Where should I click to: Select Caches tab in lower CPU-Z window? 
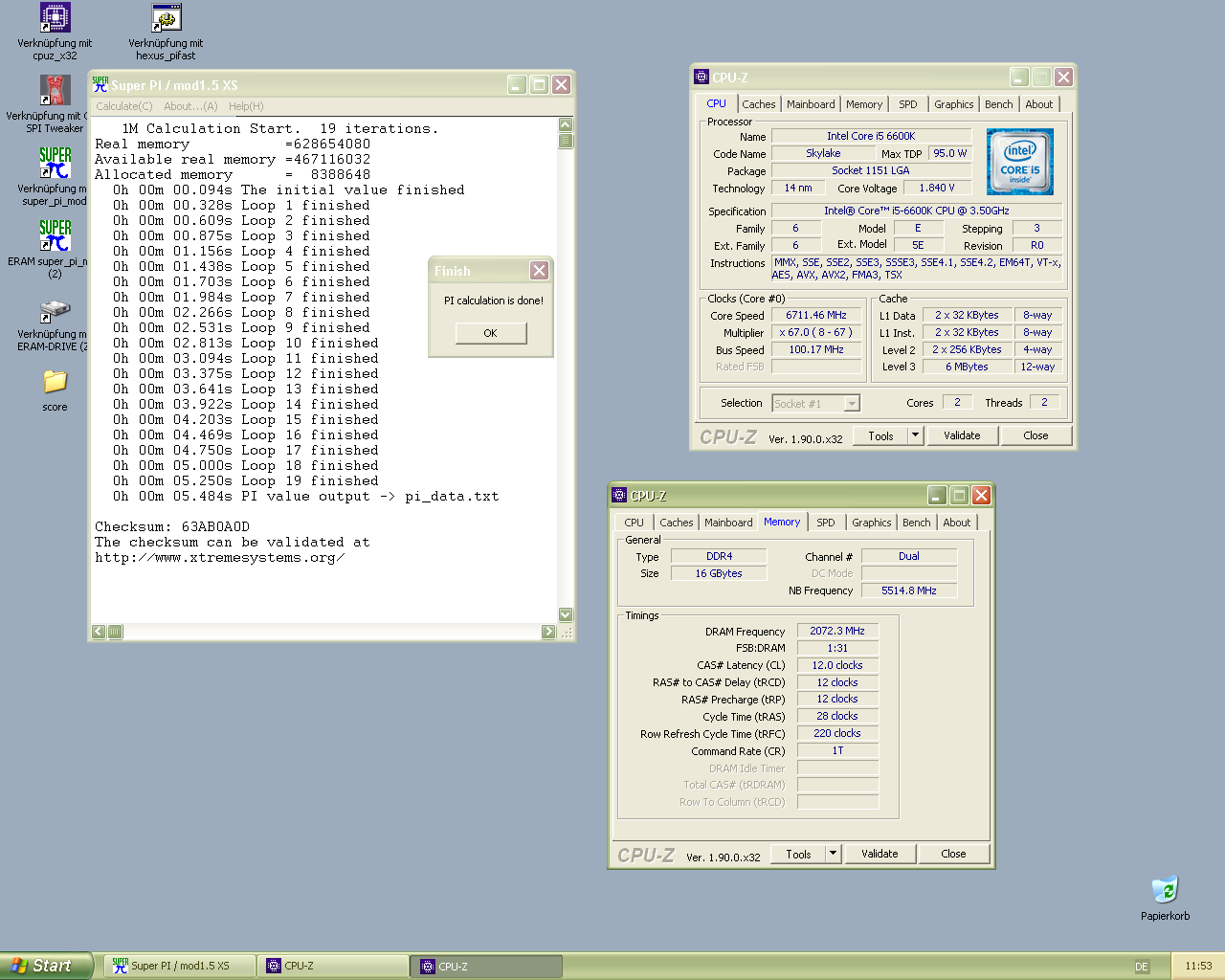point(677,523)
